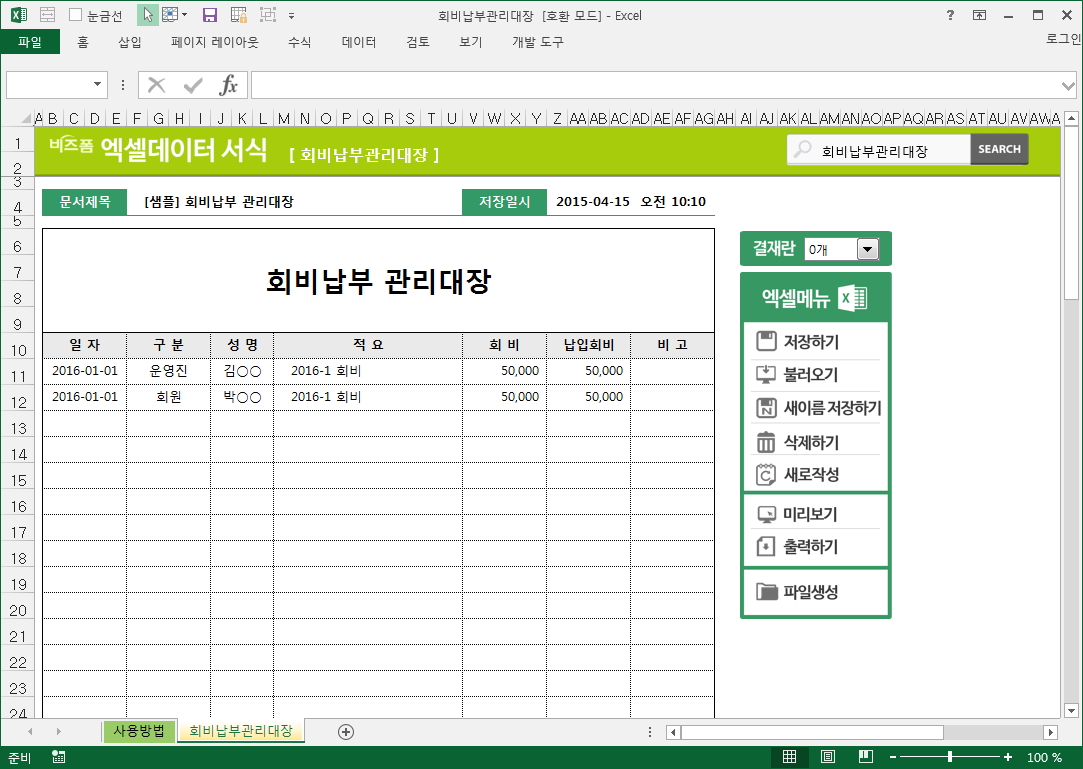The height and width of the screenshot is (769, 1083).
Task: Click the 저장하기 save button
Action: [815, 341]
